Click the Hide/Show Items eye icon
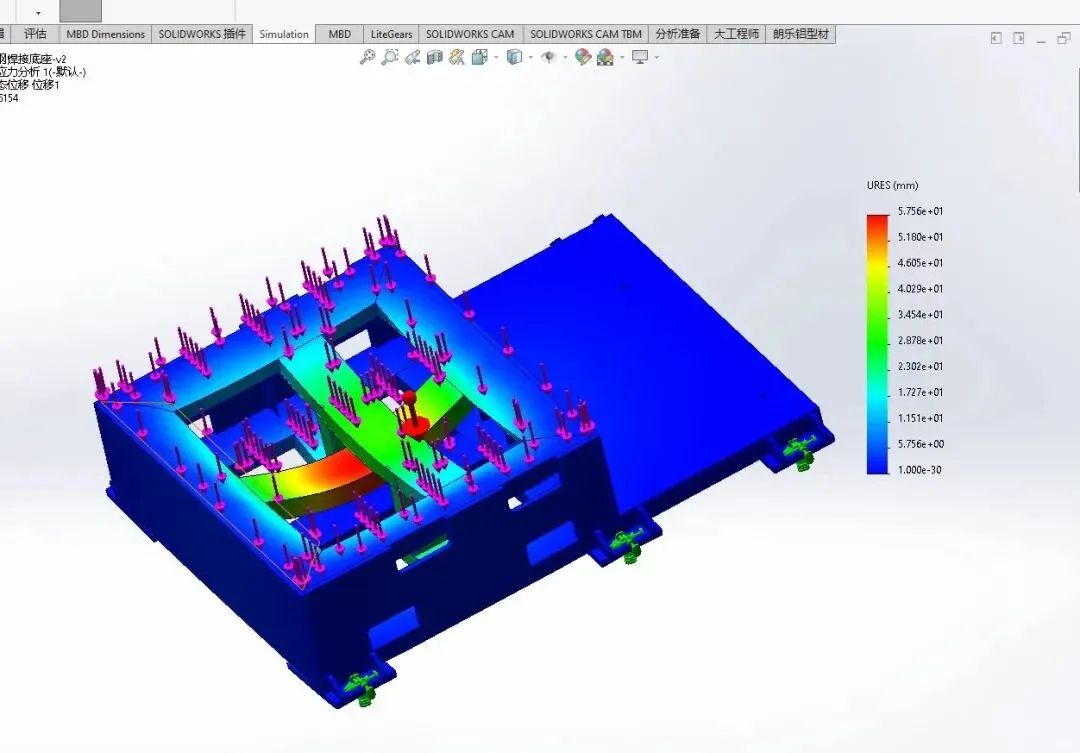Screen dimensions: 1080x753 (548, 57)
